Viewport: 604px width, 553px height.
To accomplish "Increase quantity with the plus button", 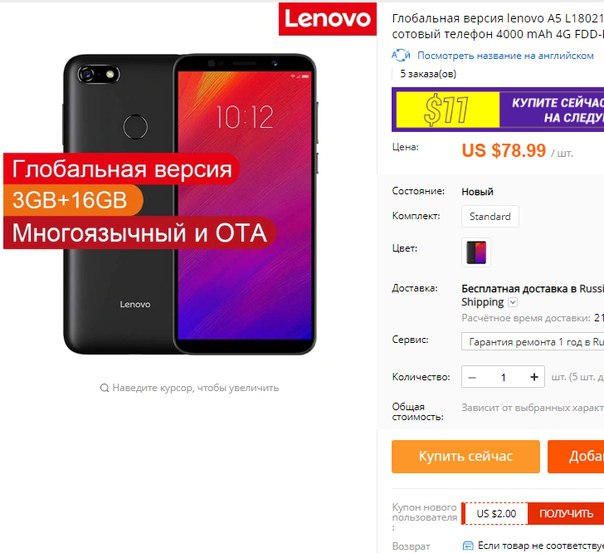I will (x=534, y=377).
